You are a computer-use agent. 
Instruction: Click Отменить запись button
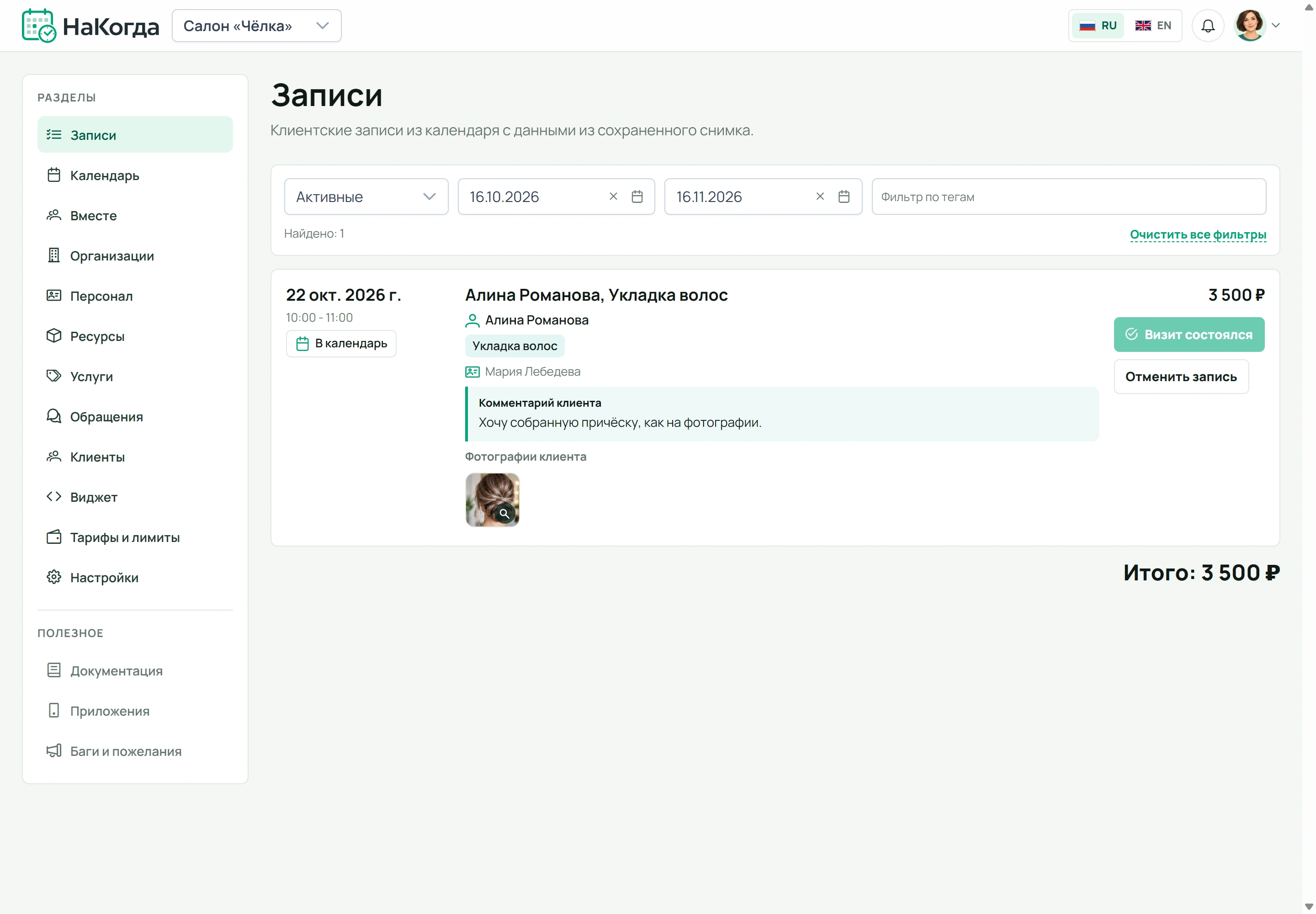tap(1181, 376)
